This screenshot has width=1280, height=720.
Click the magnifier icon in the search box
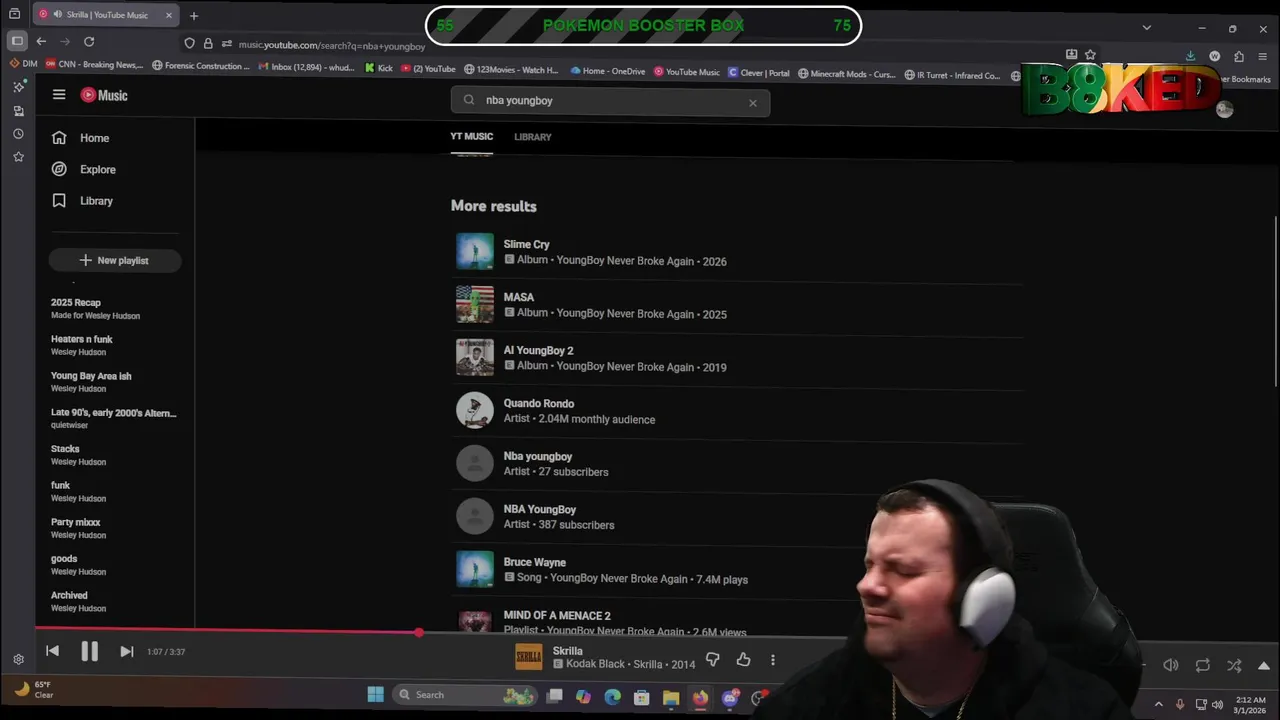coord(468,100)
